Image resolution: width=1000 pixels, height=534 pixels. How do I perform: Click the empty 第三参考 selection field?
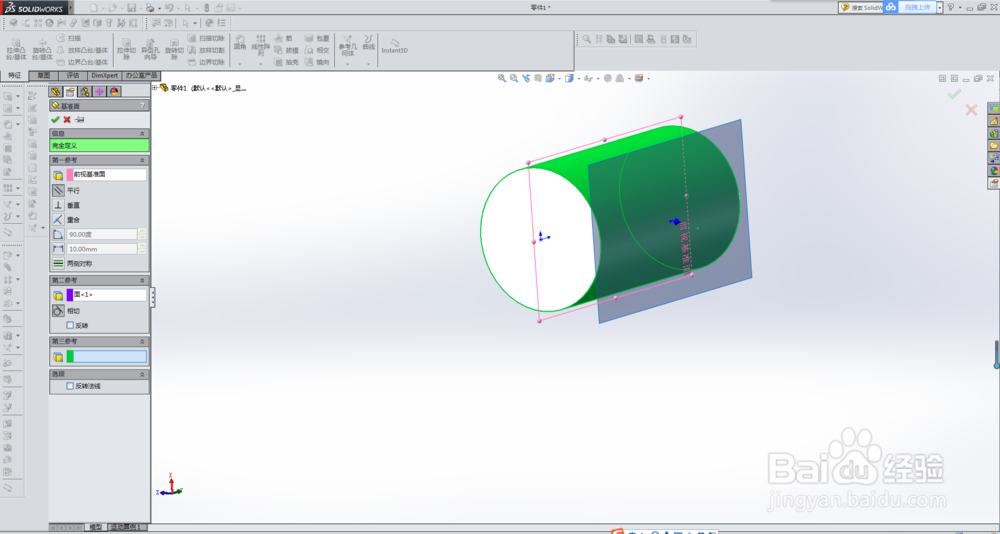107,357
